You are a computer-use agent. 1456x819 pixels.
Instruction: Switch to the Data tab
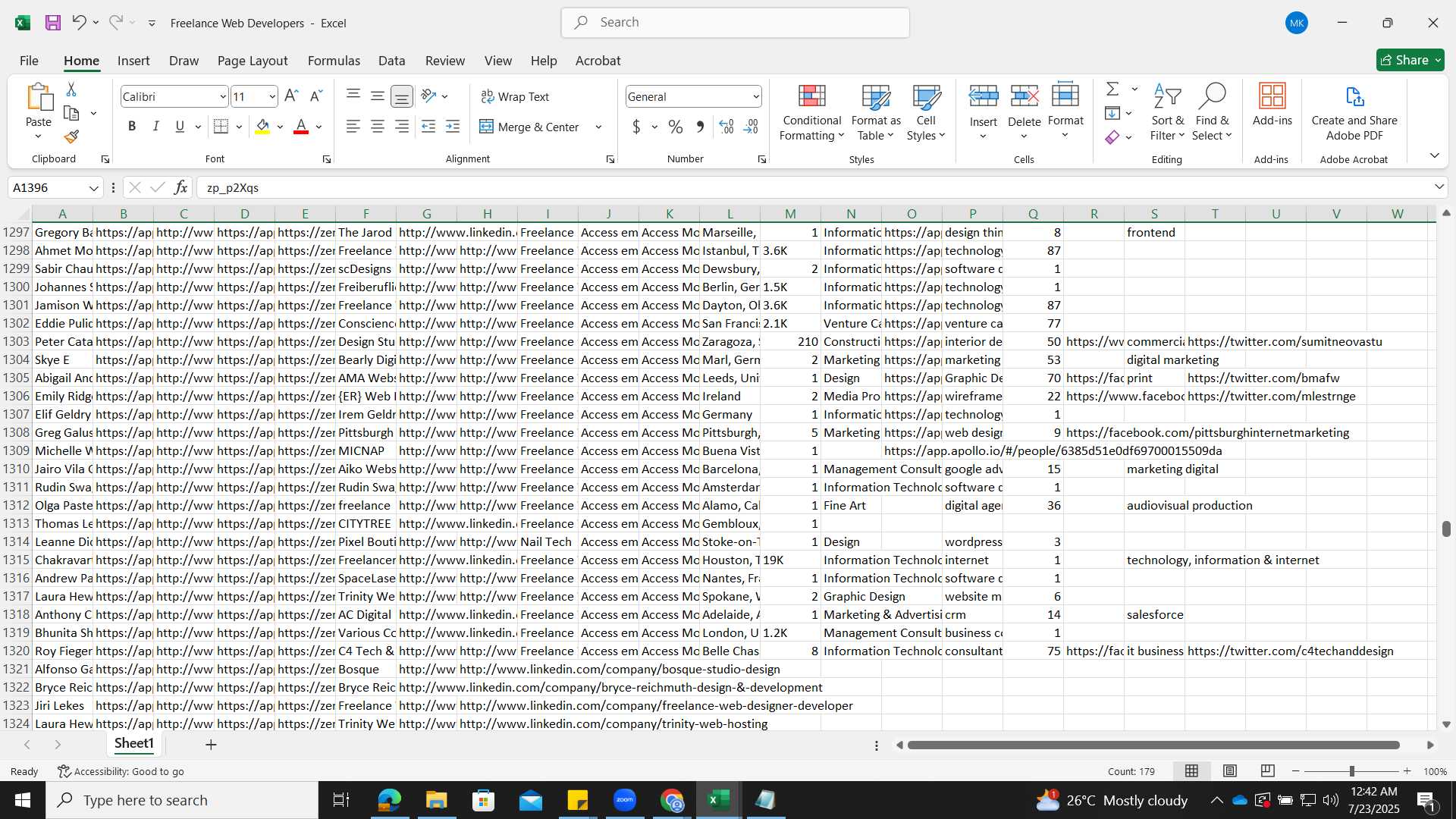[391, 61]
